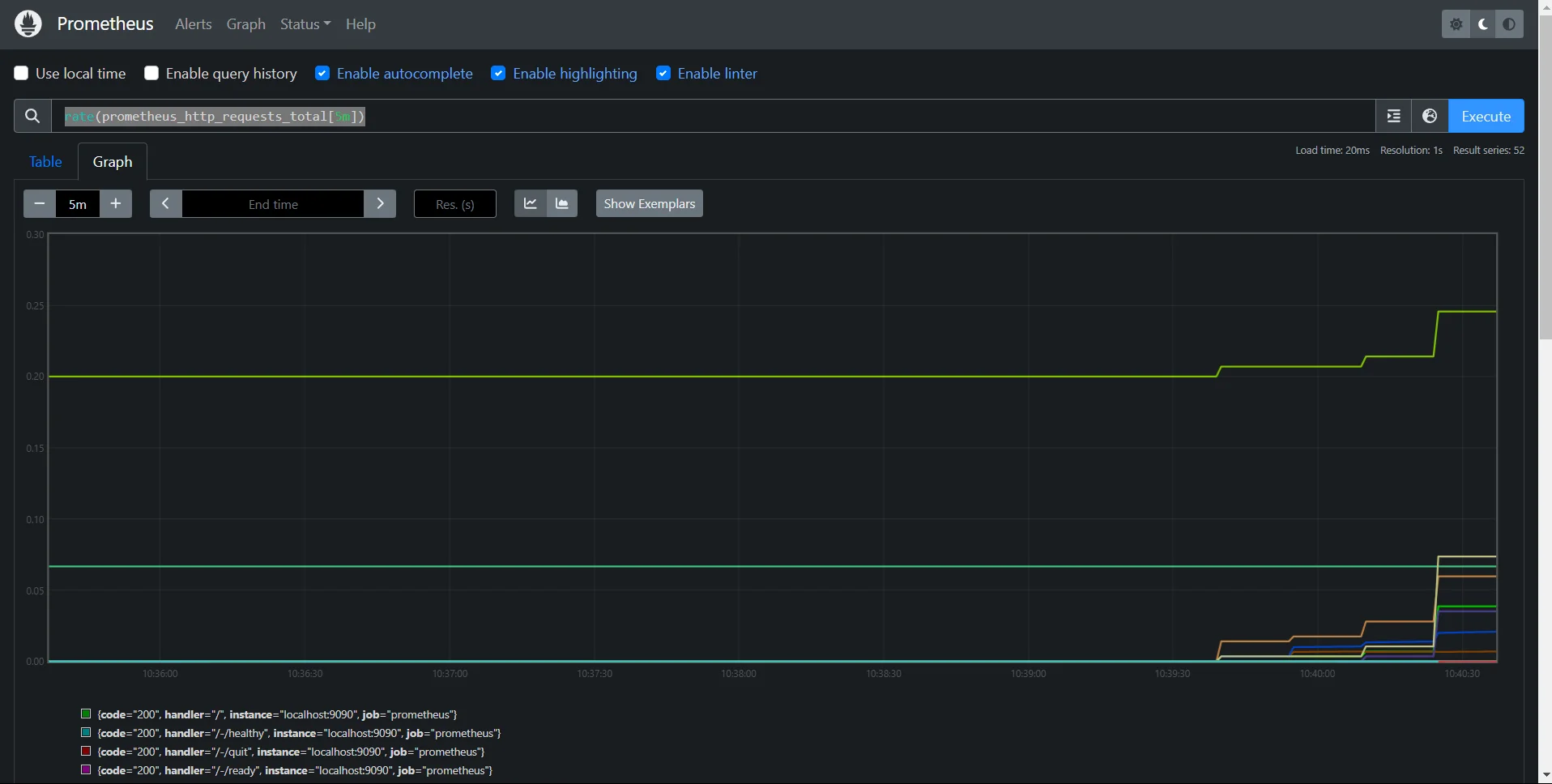Screen dimensions: 1552x784
Task: Disable the Enable linter checkbox
Action: [663, 73]
